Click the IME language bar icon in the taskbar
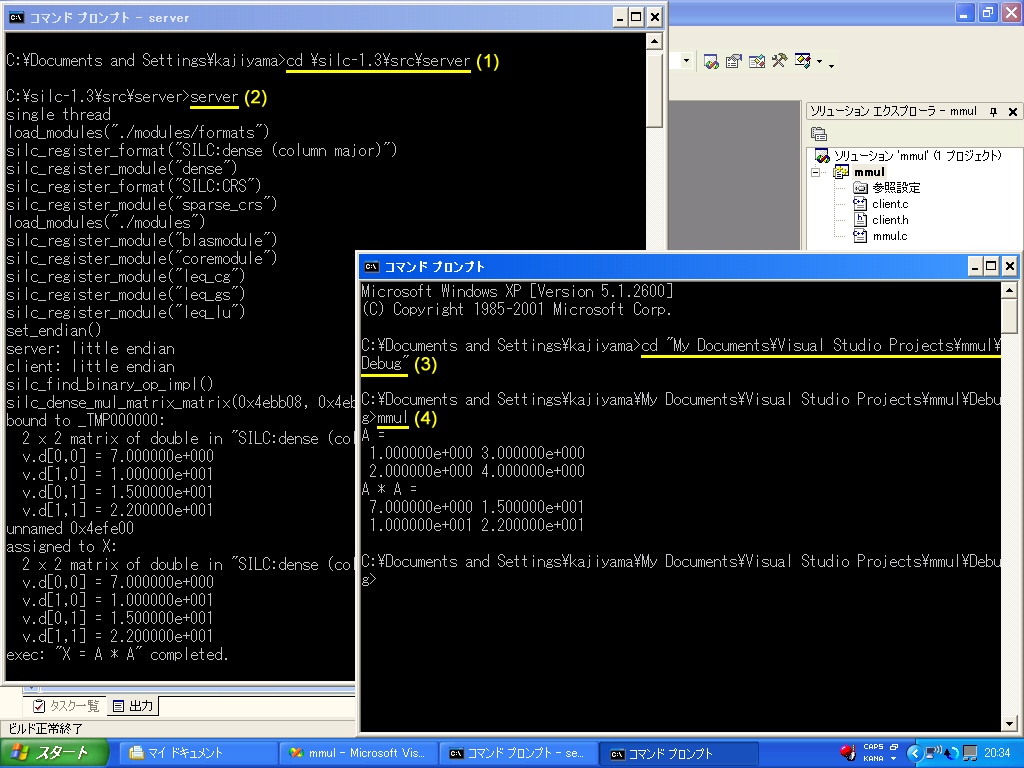Screen dimensions: 1024x768 point(848,753)
